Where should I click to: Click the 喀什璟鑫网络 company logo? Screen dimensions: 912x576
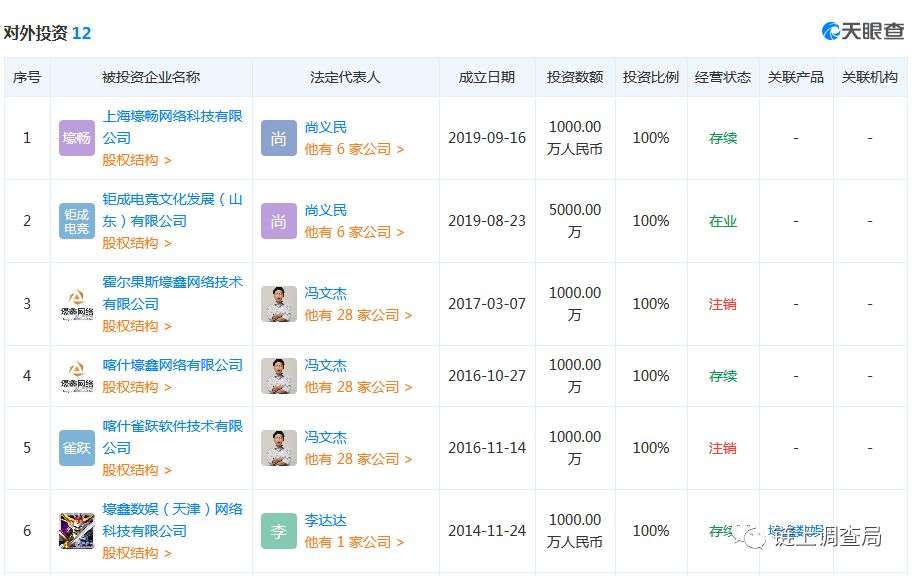pyautogui.click(x=77, y=376)
